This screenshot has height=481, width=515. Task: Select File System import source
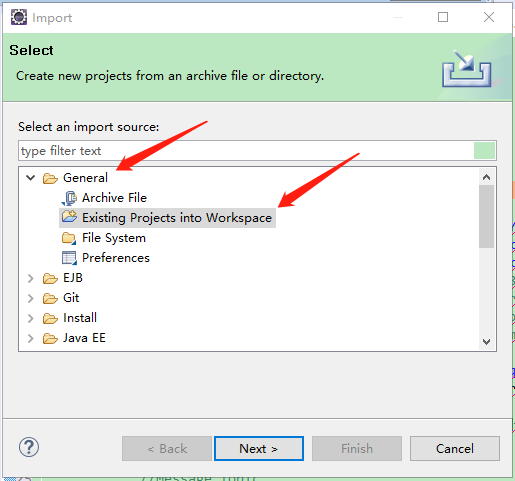[114, 238]
